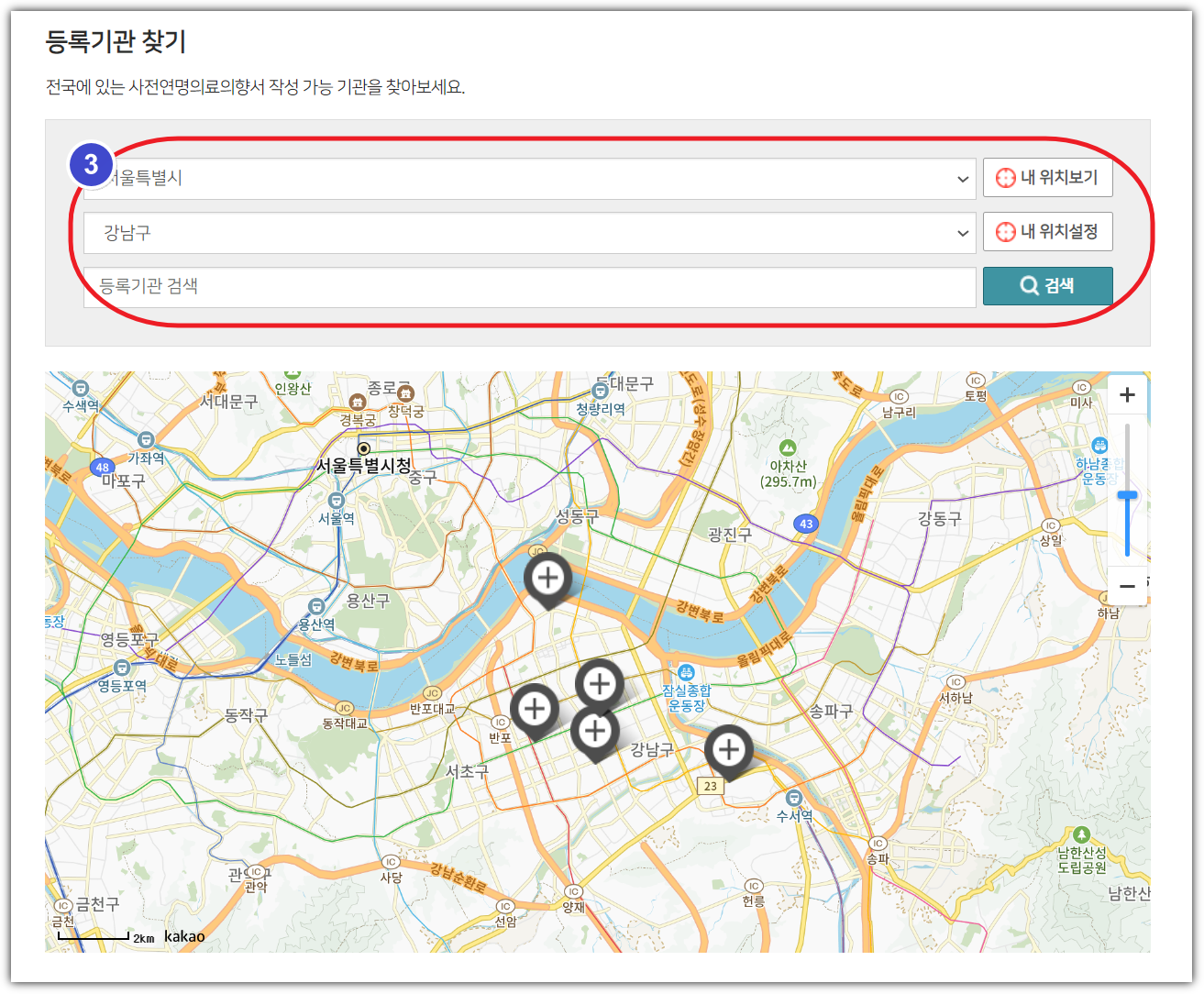The height and width of the screenshot is (994, 1204).
Task: Click the kakao logo on the map
Action: coord(184,936)
